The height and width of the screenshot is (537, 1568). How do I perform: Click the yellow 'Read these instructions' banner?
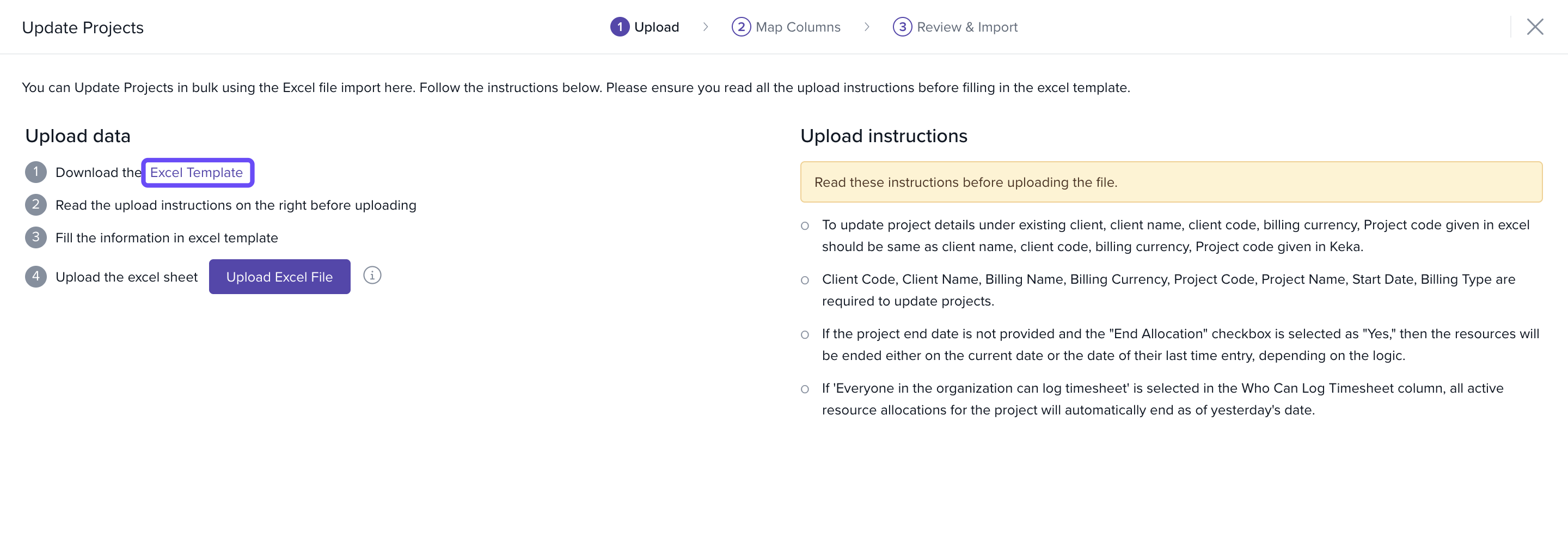(x=1171, y=182)
